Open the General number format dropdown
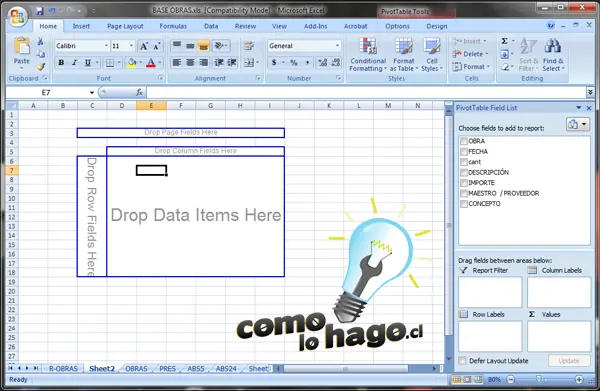The height and width of the screenshot is (391, 600). click(337, 46)
